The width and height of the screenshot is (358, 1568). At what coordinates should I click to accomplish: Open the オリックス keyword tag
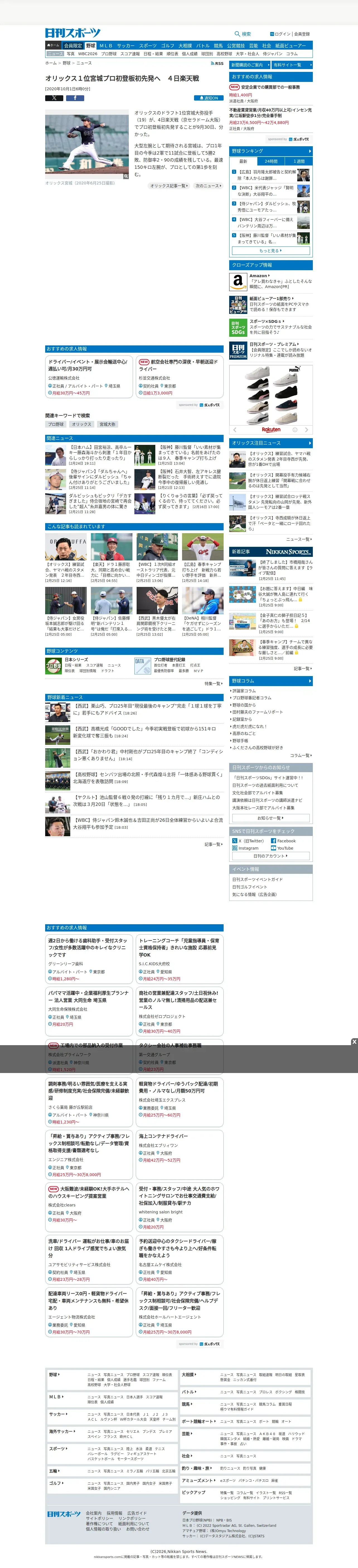coord(82,424)
